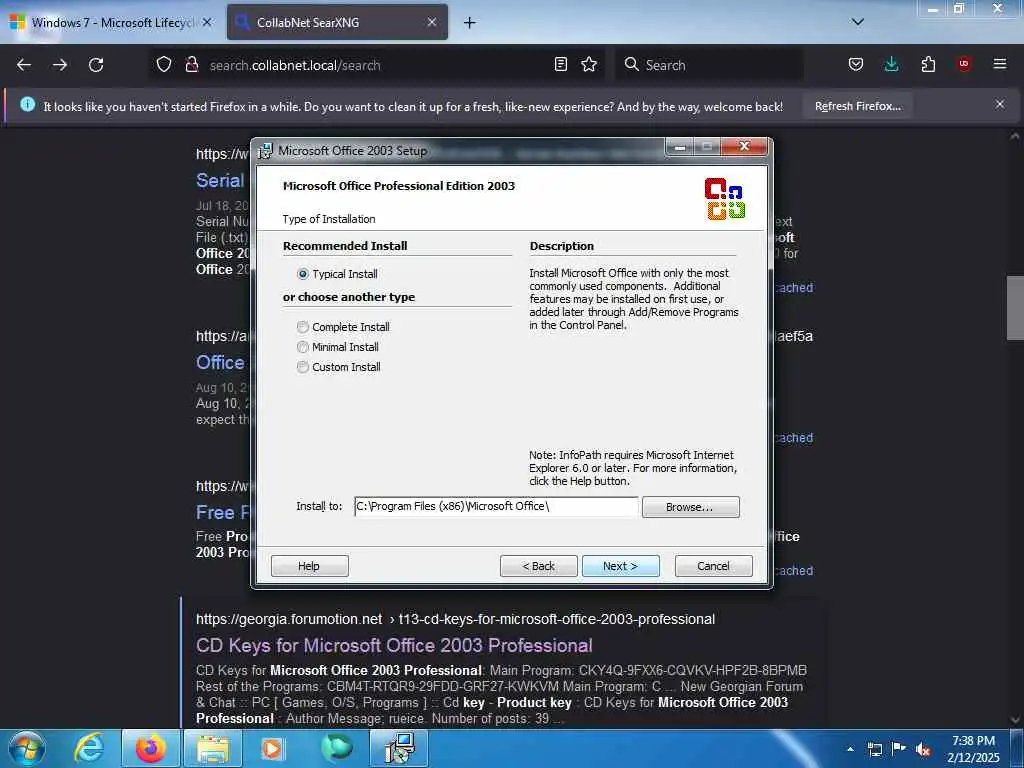
Task: Bookmark this page with the star icon
Action: click(x=589, y=65)
